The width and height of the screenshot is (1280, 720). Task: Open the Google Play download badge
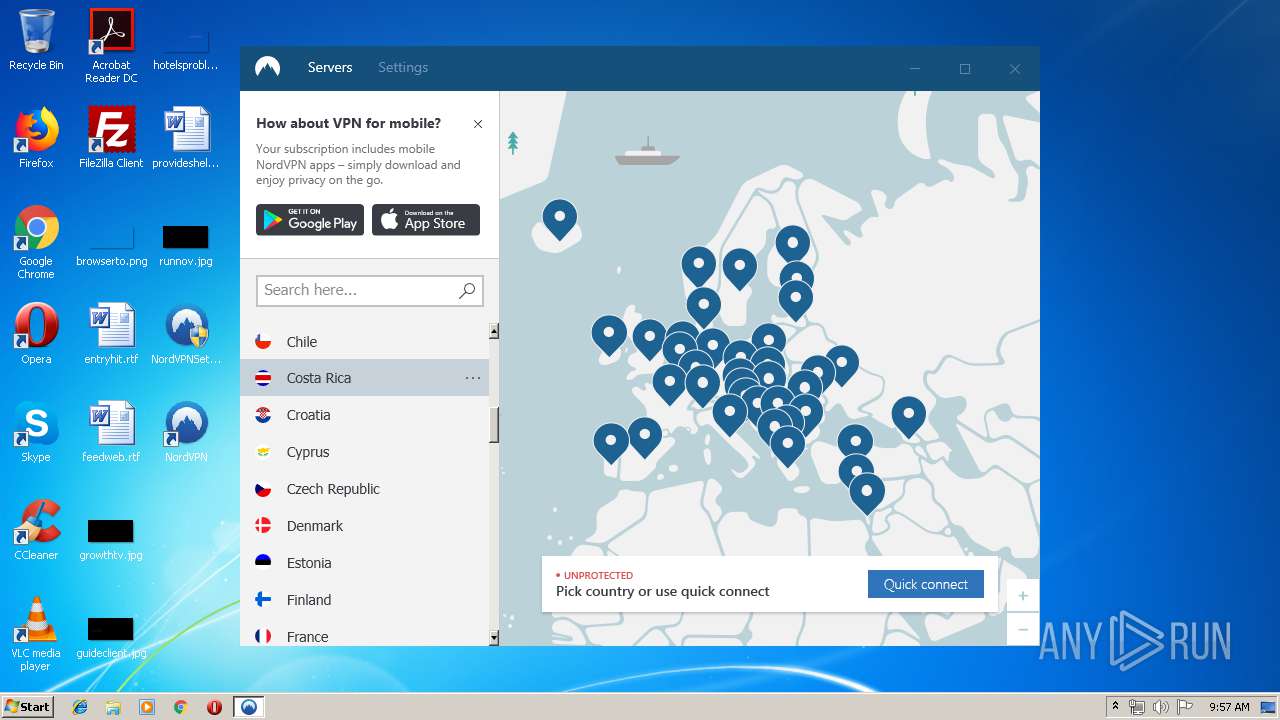(310, 220)
